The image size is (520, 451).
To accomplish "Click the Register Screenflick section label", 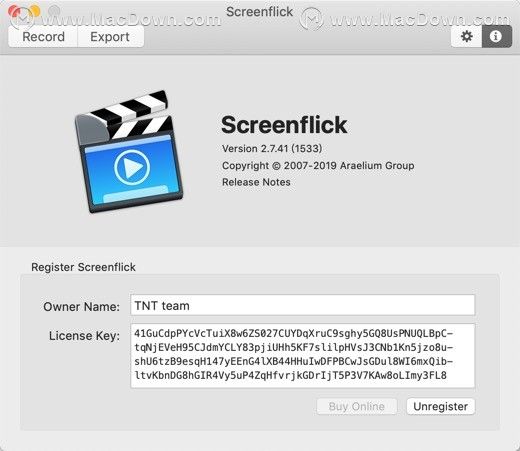I will [83, 267].
